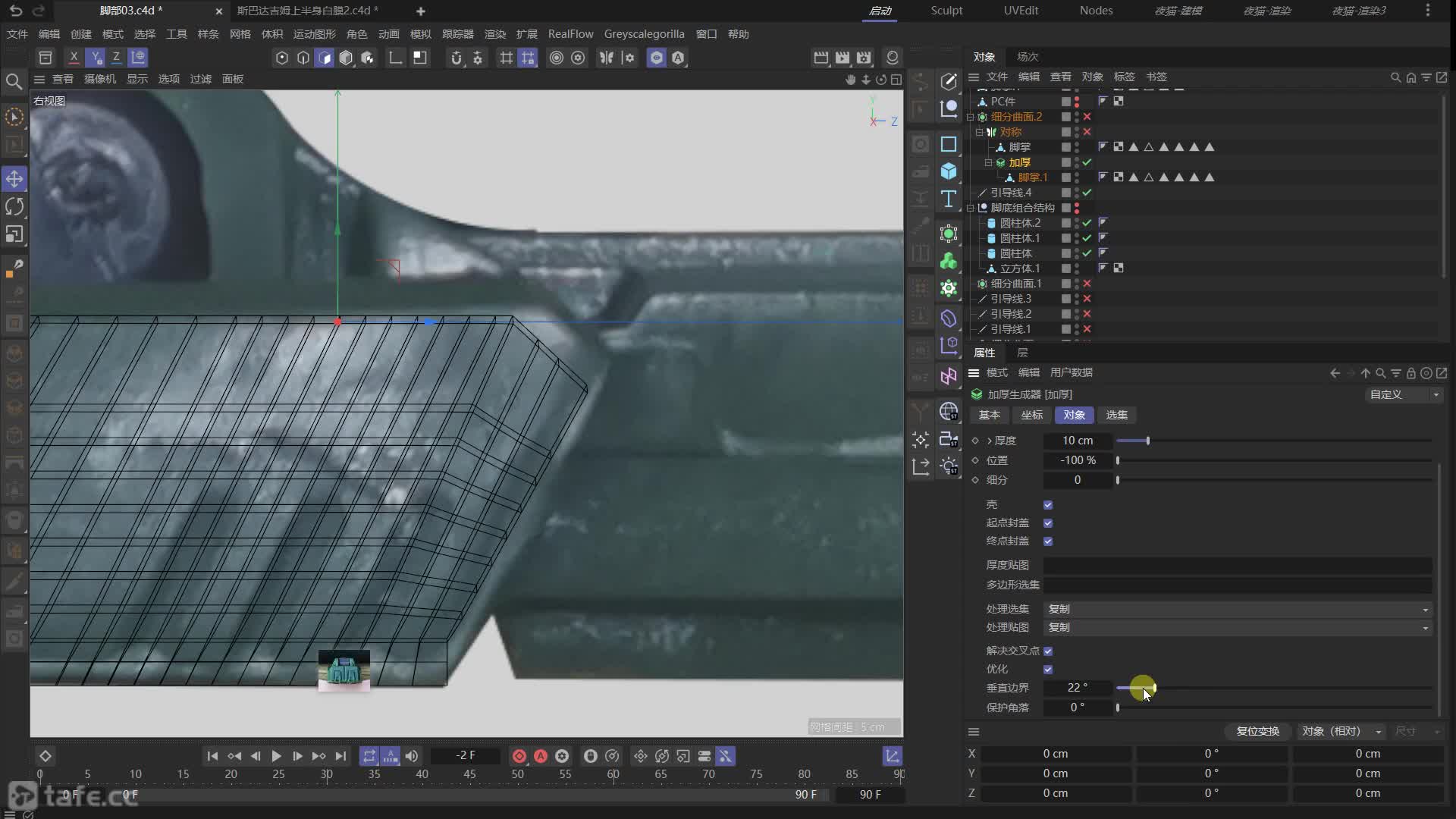Click the keyframe diamond at timeline left
The height and width of the screenshot is (819, 1456).
click(45, 756)
